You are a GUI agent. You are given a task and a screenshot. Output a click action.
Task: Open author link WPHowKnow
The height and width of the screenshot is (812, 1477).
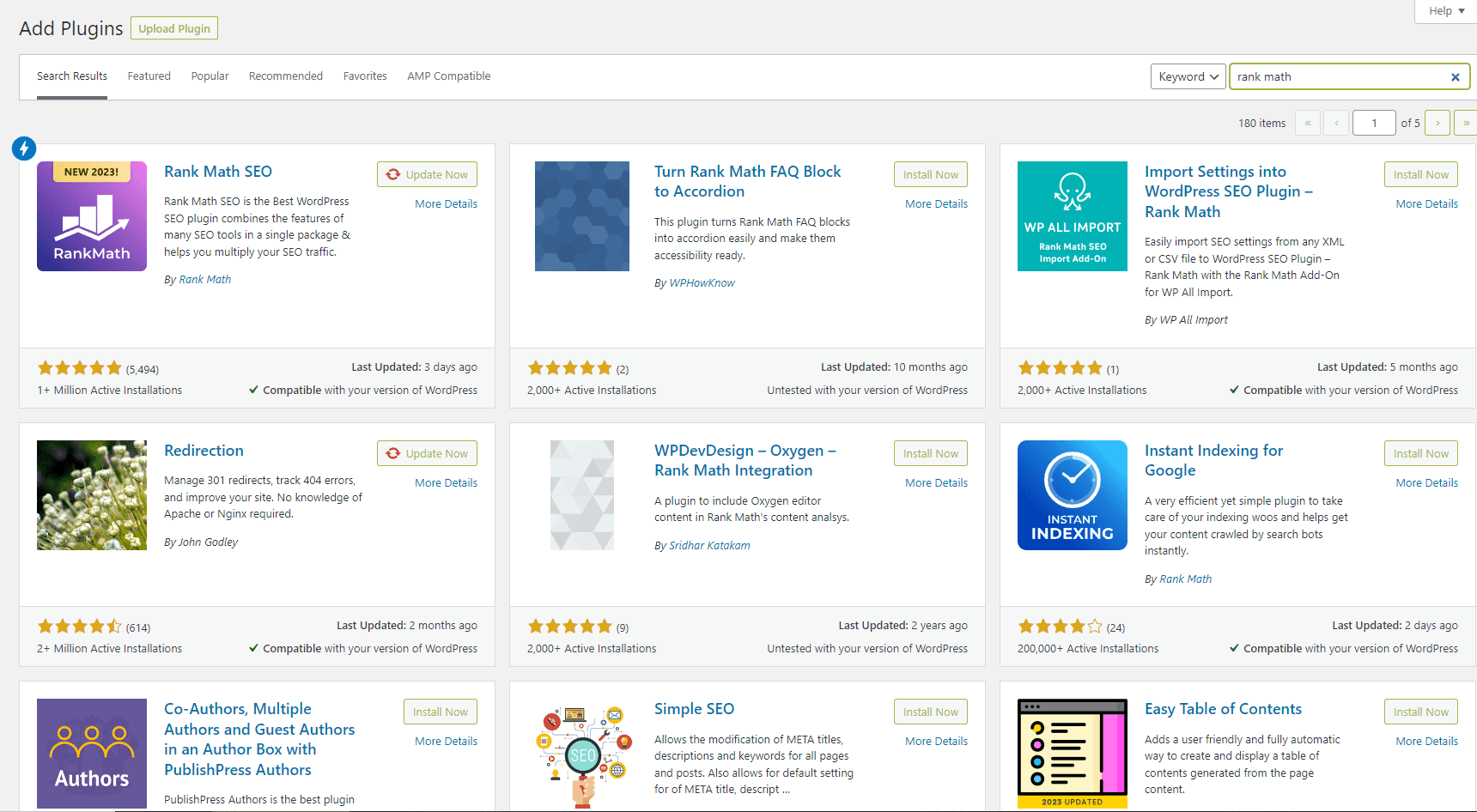702,283
